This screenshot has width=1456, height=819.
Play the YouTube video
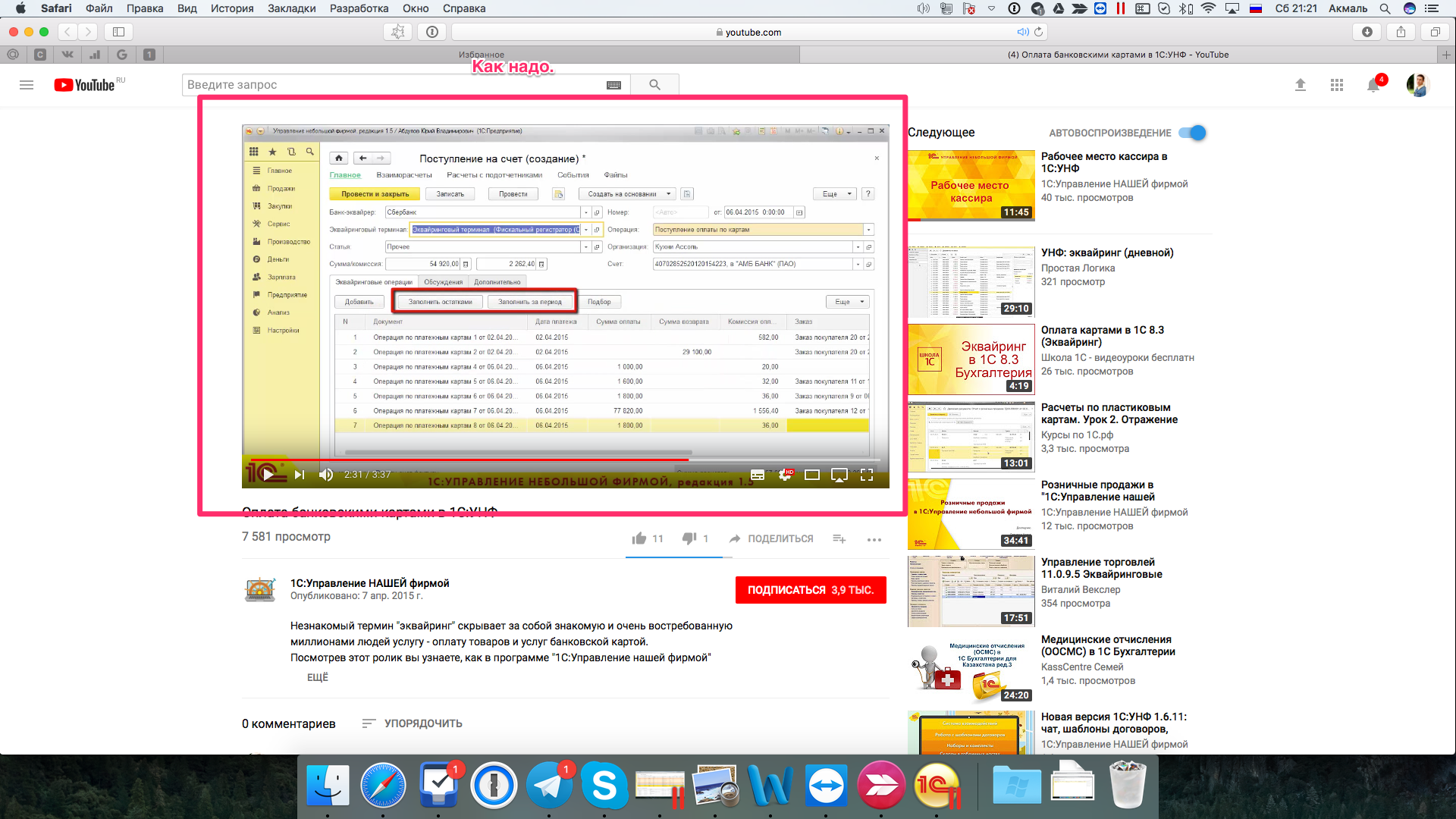268,475
